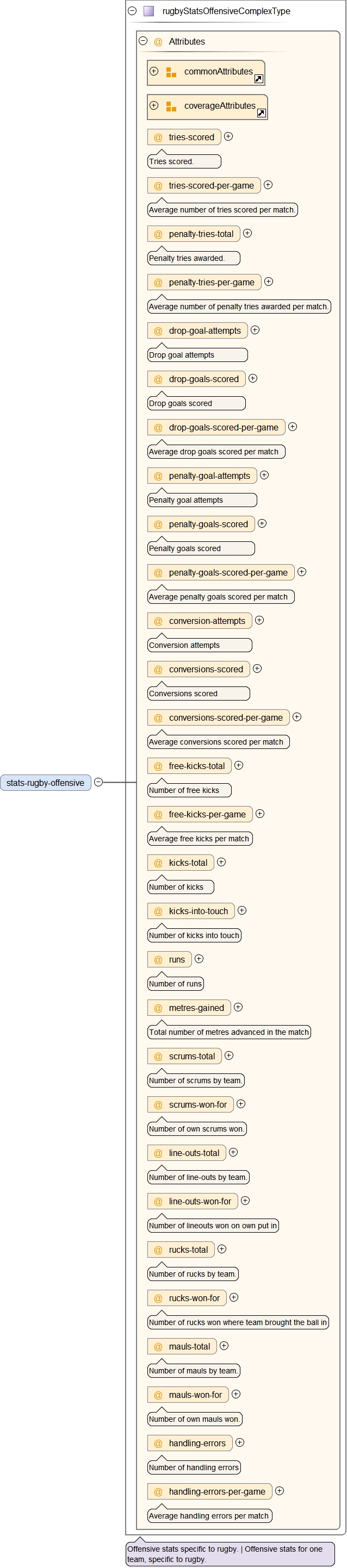Screen dimensions: 347x1568
Task: Click the Offensive stats description note
Action: pyautogui.click(x=230, y=1554)
